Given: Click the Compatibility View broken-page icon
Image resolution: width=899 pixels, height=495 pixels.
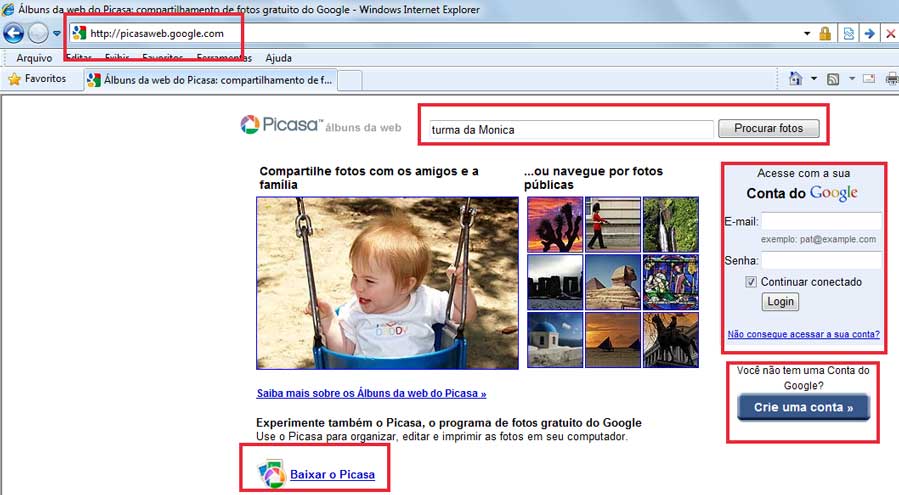Looking at the screenshot, I should 849,33.
